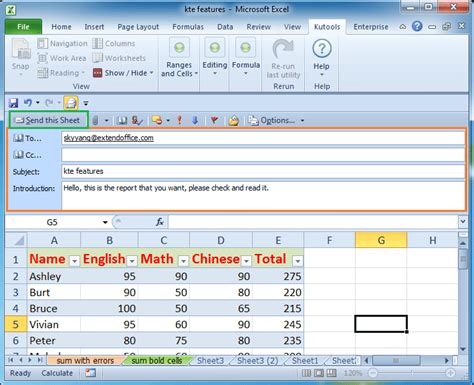
Task: Click into the empty Cc field
Action: click(263, 155)
